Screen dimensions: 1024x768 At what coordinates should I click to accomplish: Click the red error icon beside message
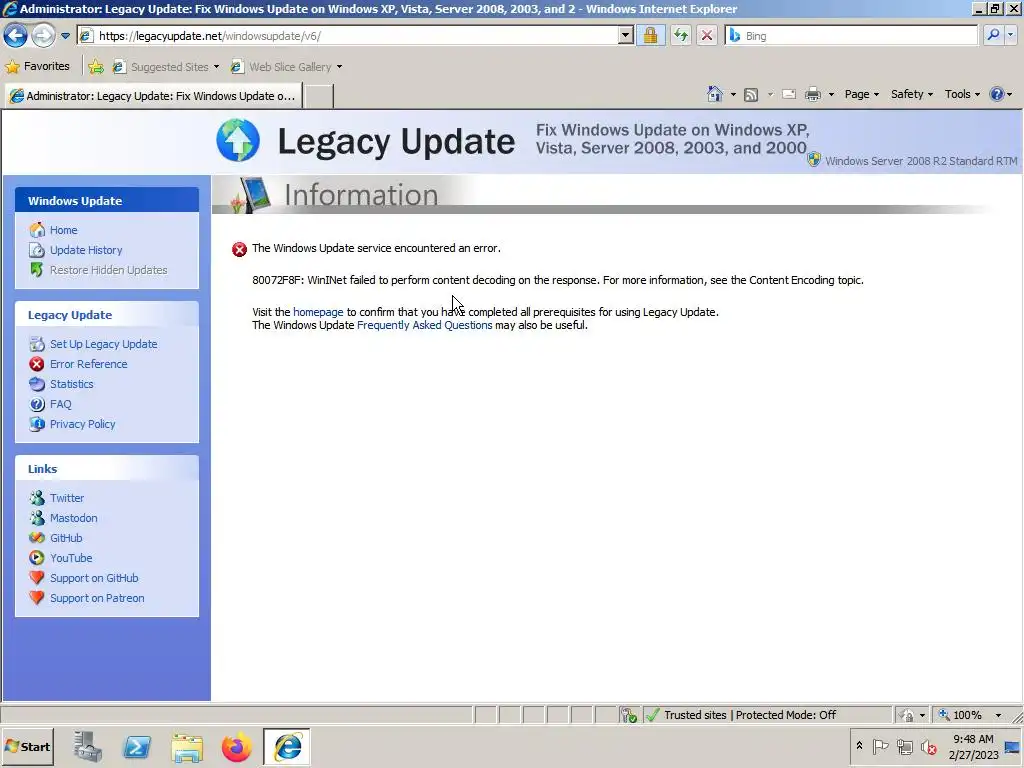coord(240,249)
